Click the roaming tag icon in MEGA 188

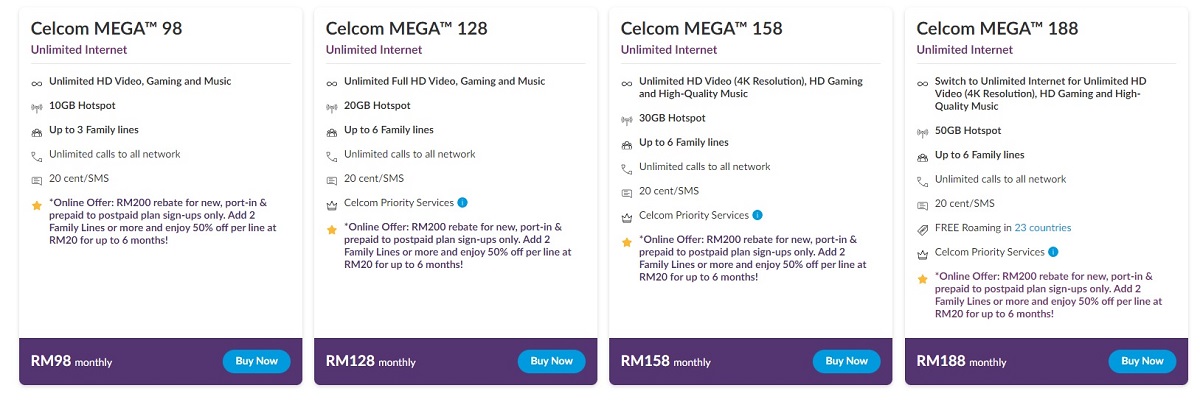[923, 229]
